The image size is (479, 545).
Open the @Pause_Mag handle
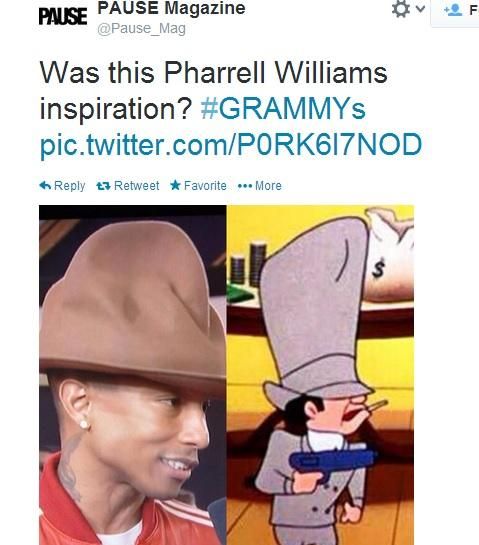(141, 29)
